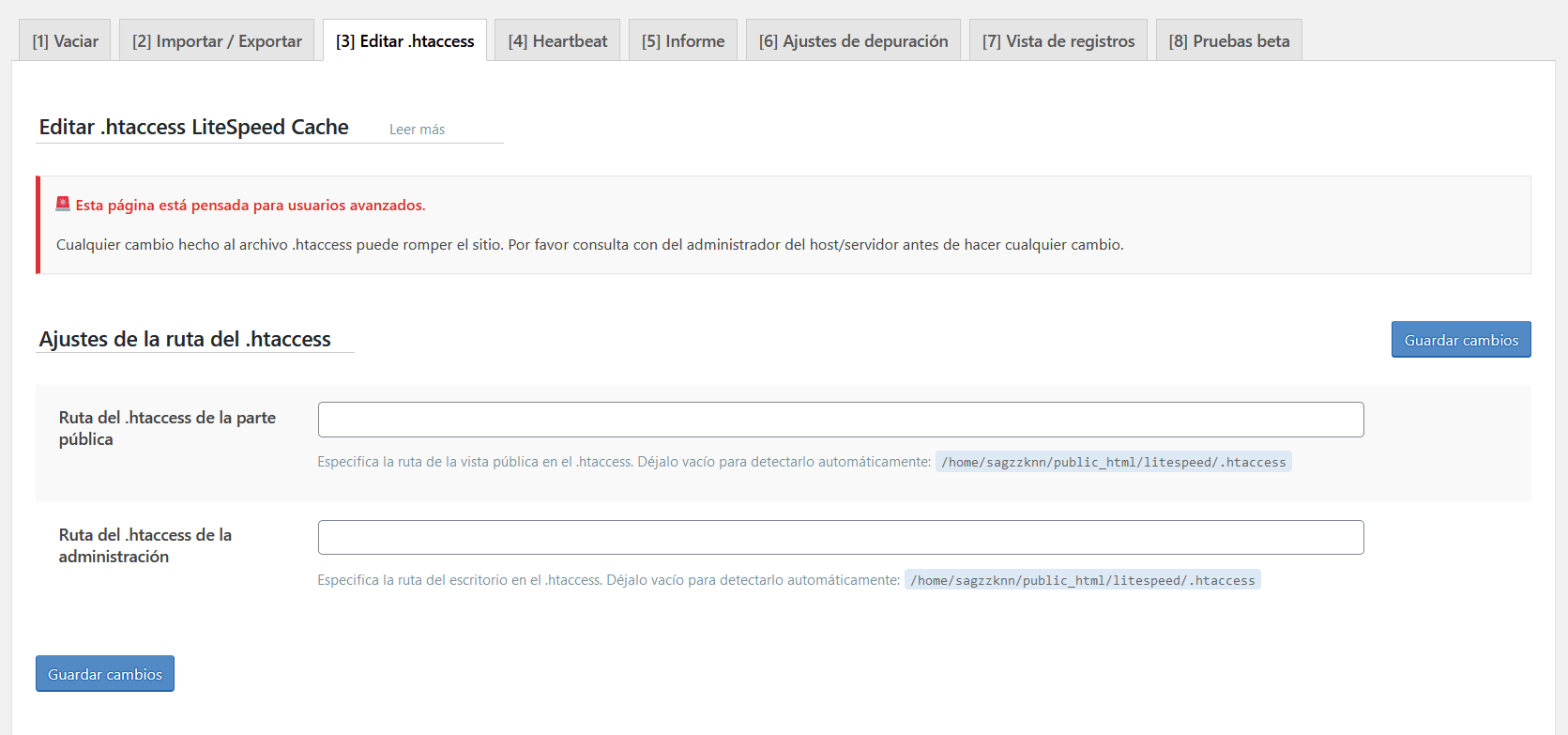The image size is (1568, 735).
Task: Click the 'Editar .htaccess LiteSpeed Cache' heading
Action: pyautogui.click(x=194, y=127)
